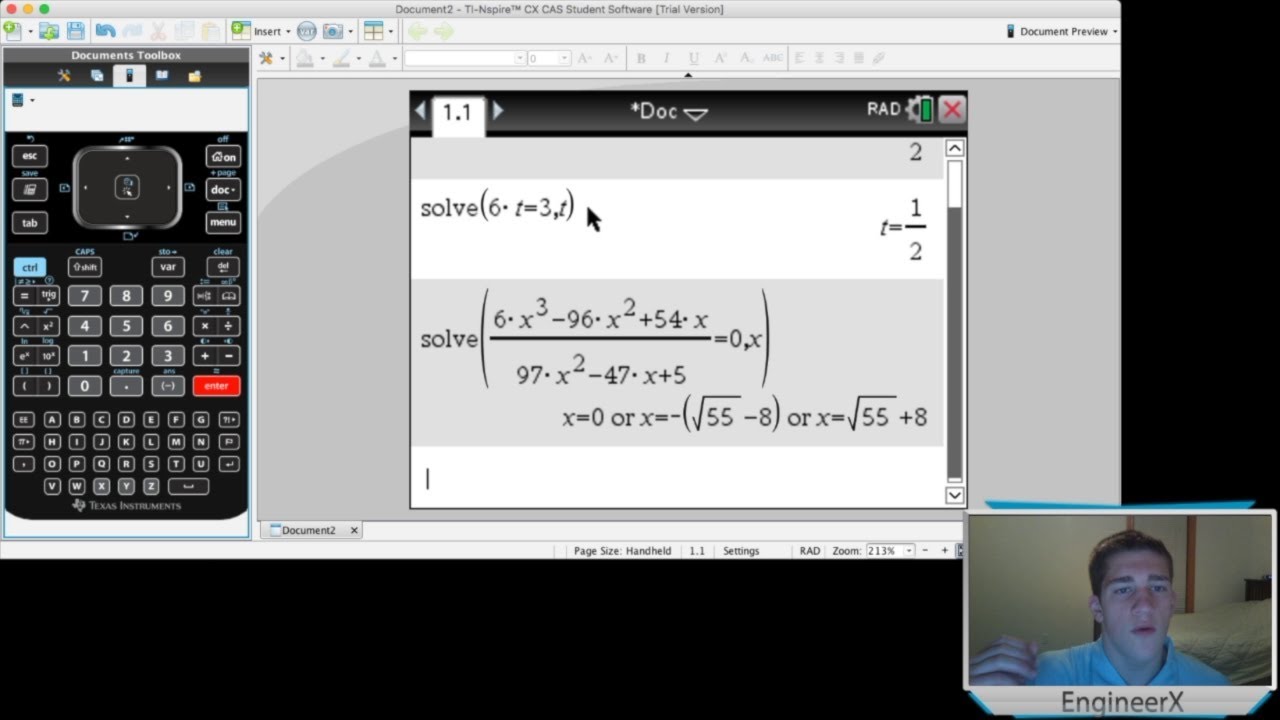Click the letter X key

pos(102,486)
